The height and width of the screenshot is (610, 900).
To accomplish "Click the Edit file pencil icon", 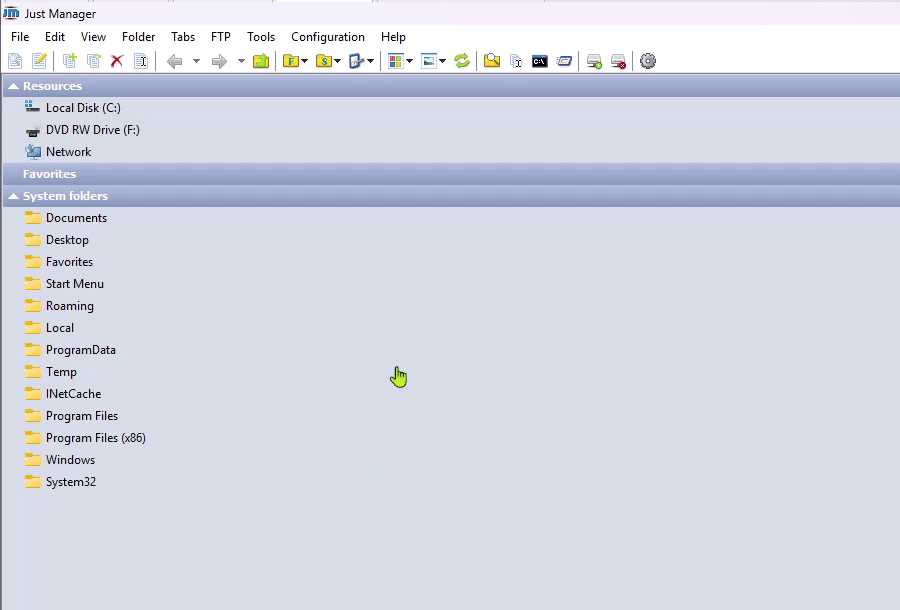I will pyautogui.click(x=39, y=61).
